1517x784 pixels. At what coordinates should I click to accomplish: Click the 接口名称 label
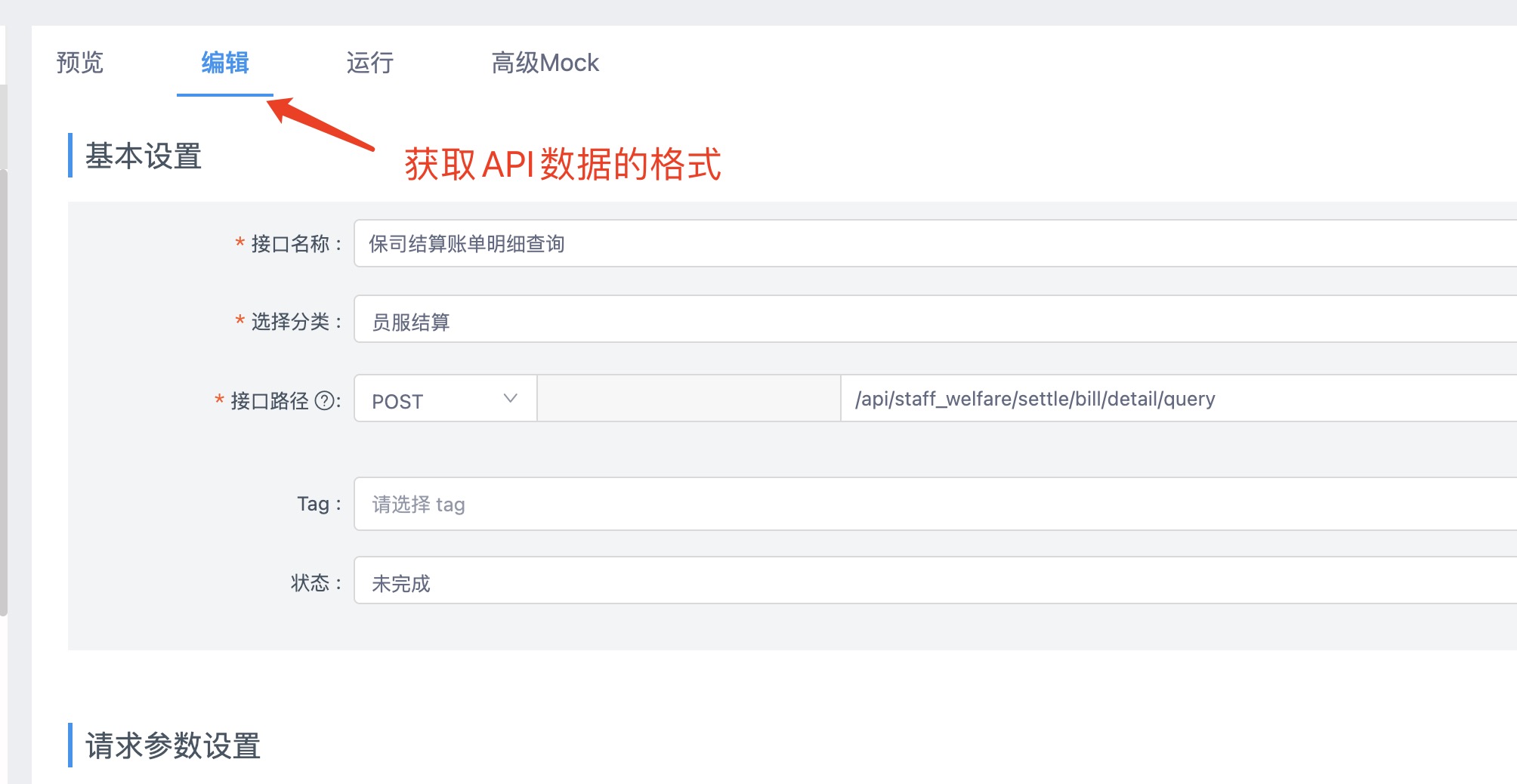tap(290, 244)
